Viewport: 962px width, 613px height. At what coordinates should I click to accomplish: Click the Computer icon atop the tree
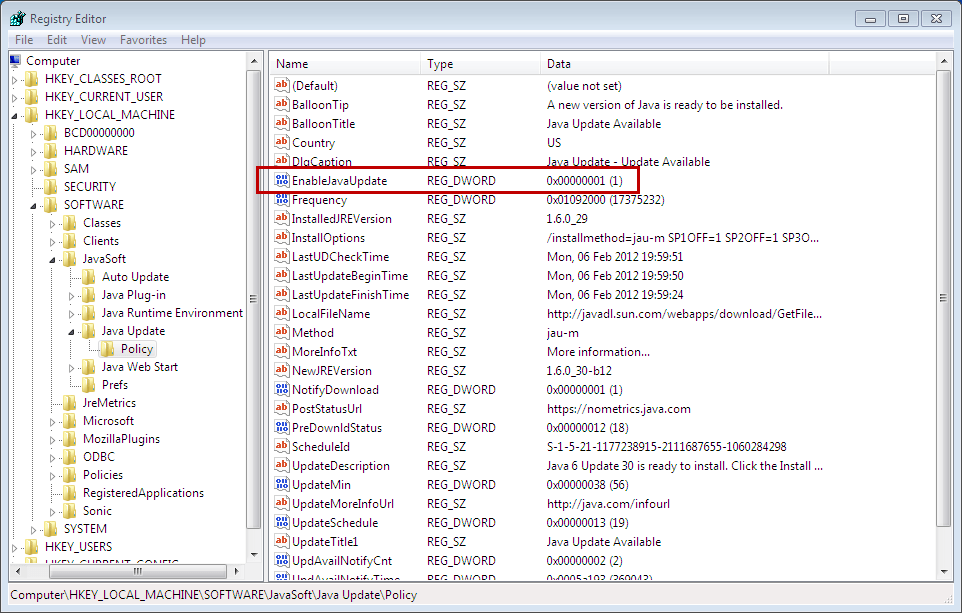[13, 60]
